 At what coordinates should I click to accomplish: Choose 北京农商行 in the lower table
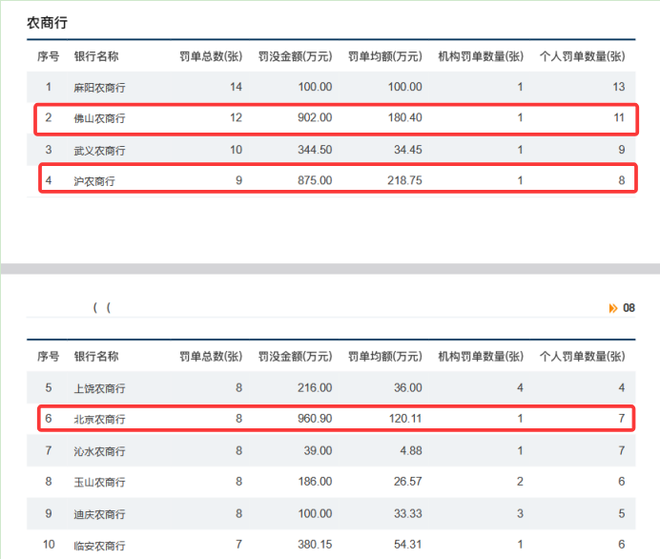(x=100, y=419)
